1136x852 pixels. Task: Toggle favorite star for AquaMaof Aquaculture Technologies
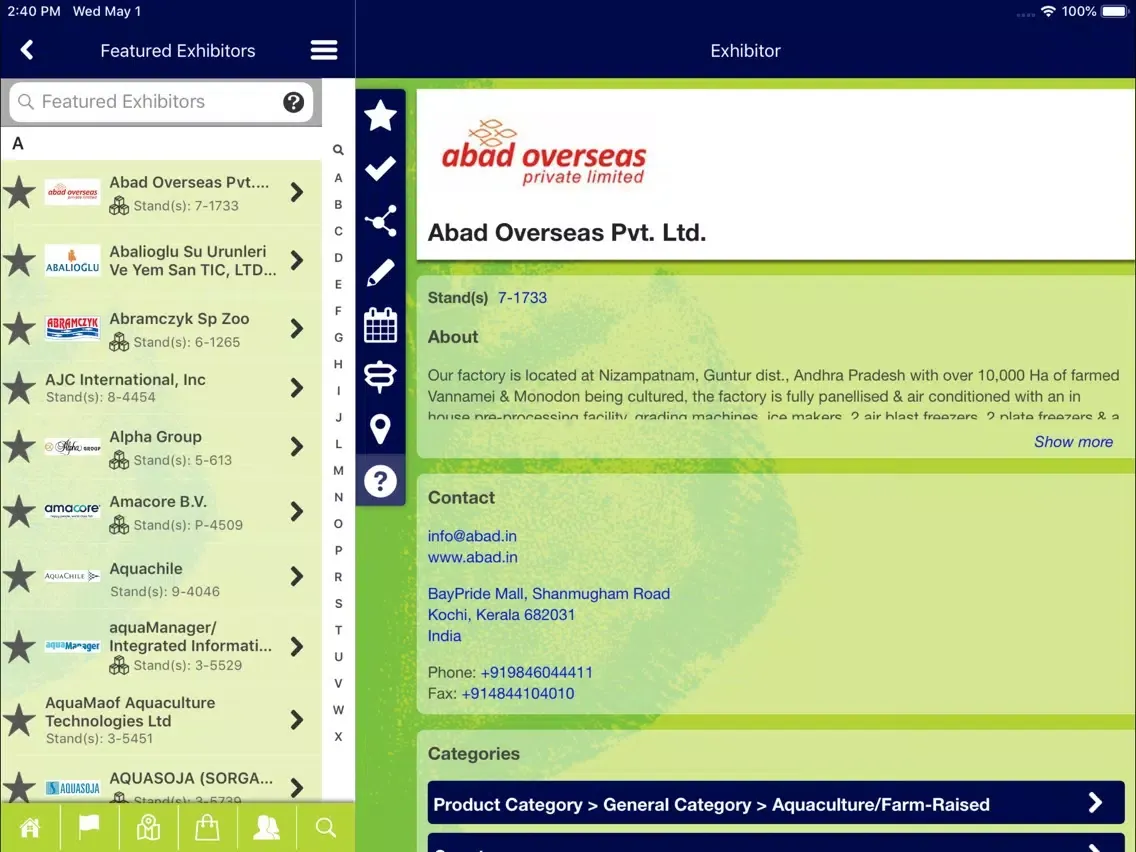(x=20, y=720)
